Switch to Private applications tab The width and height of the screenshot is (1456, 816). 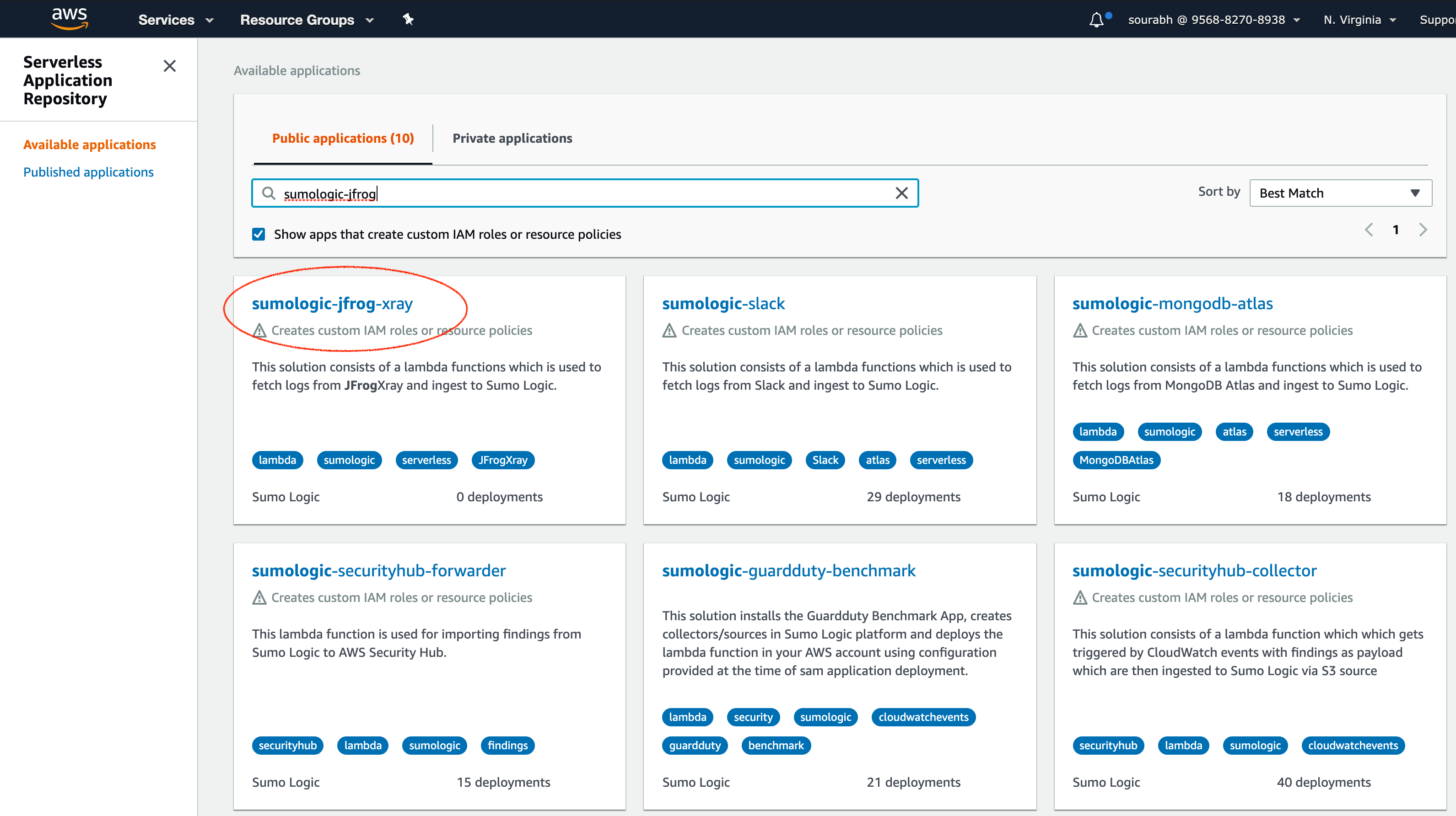(x=512, y=139)
